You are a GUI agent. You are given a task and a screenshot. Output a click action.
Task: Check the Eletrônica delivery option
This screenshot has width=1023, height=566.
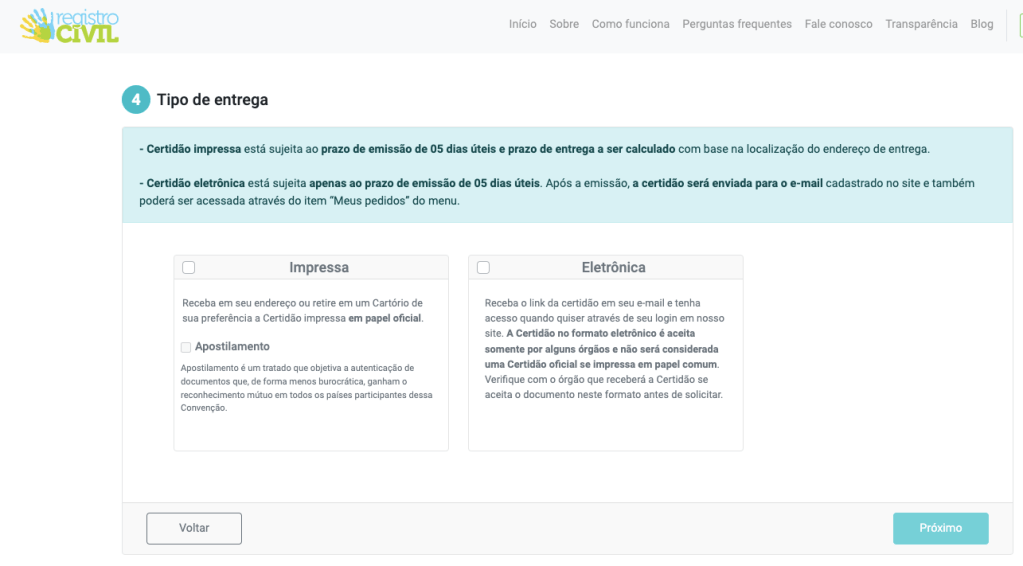[483, 267]
